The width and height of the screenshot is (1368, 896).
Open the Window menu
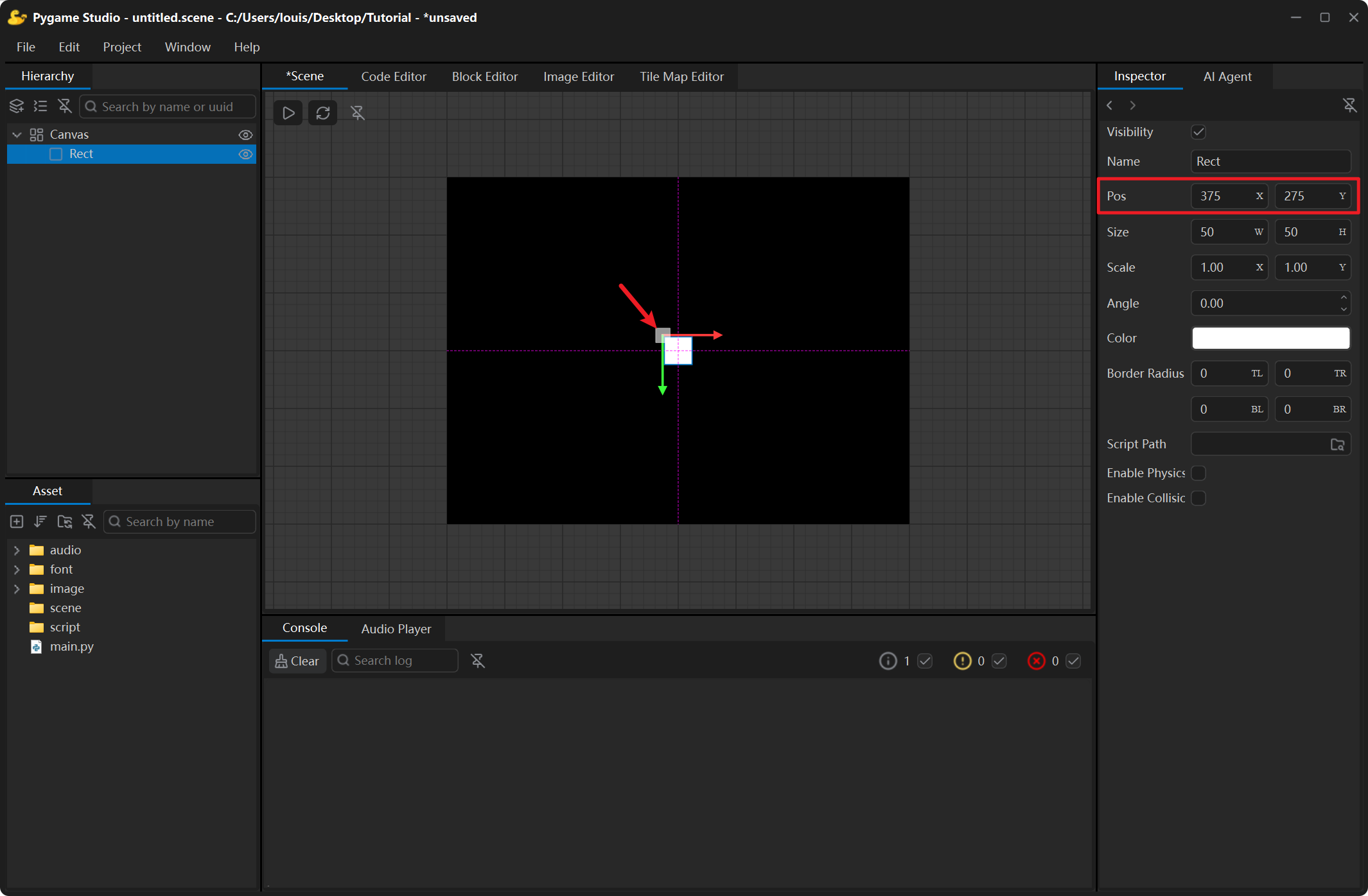tap(188, 47)
